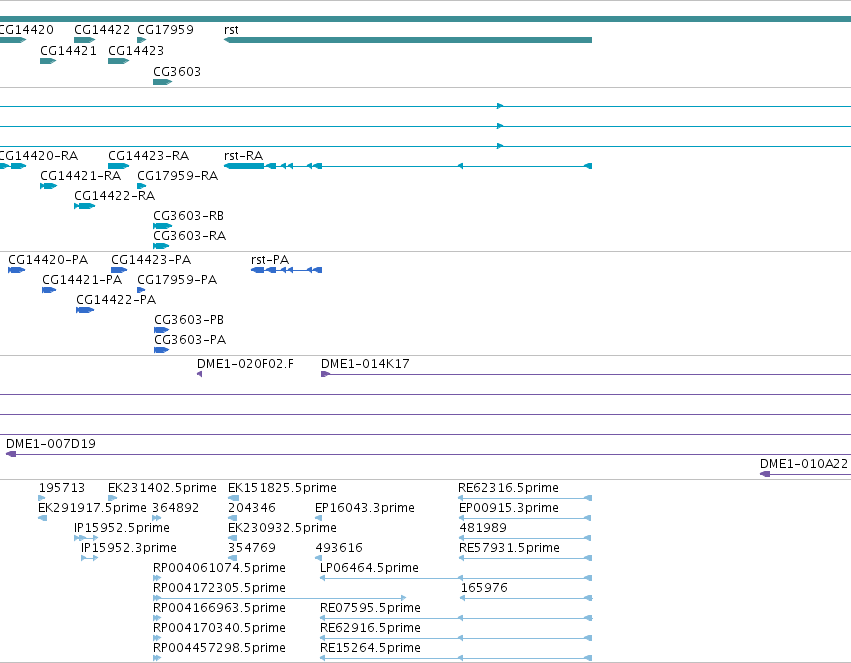Image resolution: width=851 pixels, height=663 pixels.
Task: Select the DME1-010A22 clone label
Action: 804,464
